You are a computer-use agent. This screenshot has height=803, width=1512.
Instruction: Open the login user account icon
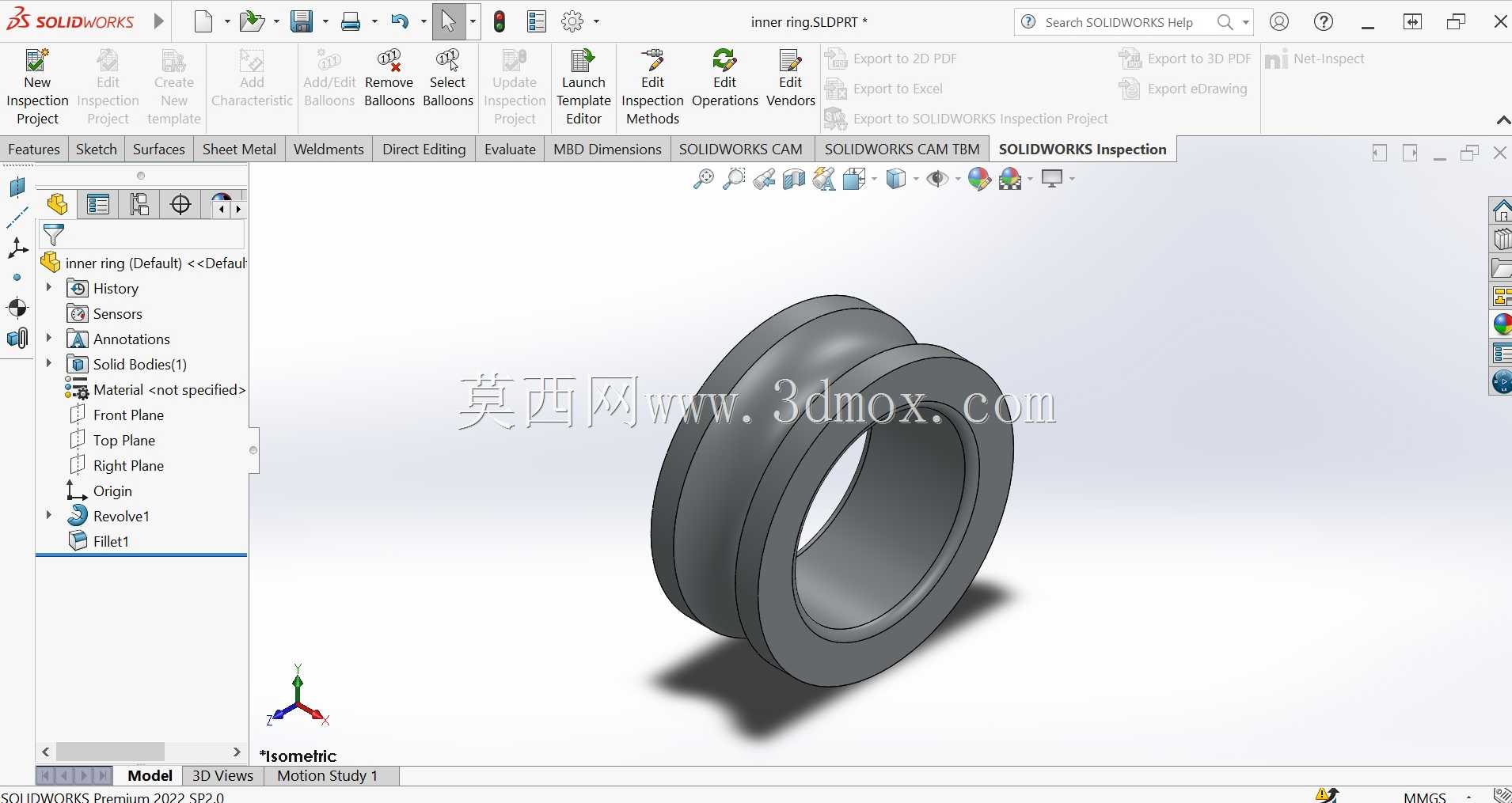click(1279, 21)
